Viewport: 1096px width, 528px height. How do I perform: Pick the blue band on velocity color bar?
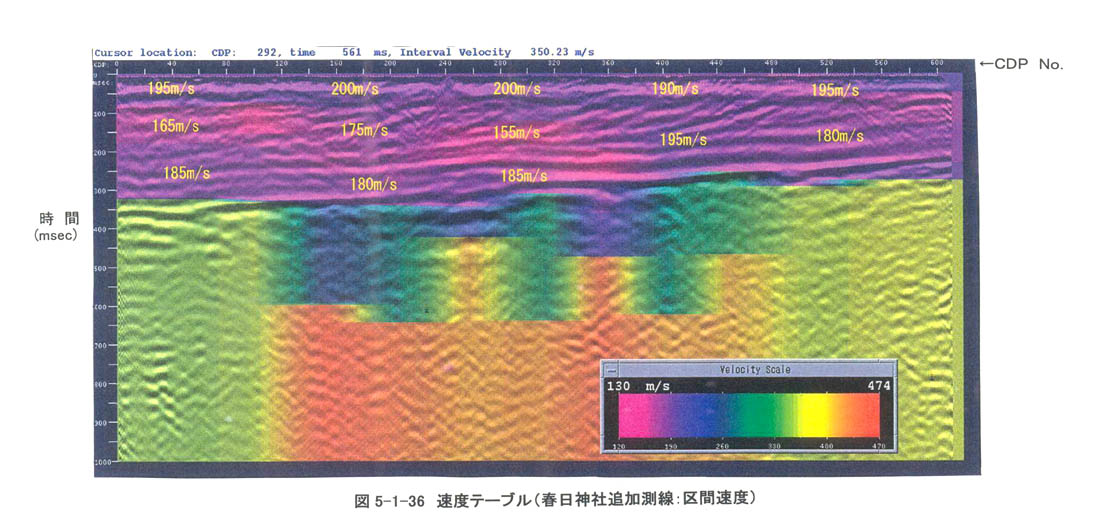click(x=710, y=414)
